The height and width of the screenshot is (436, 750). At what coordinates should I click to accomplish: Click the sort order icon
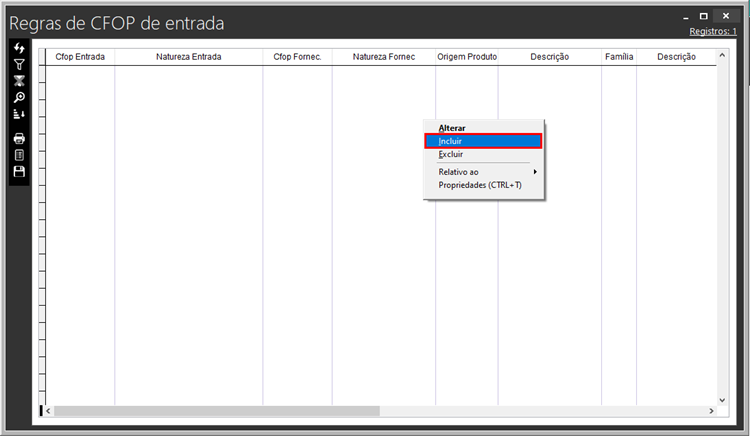pyautogui.click(x=19, y=114)
